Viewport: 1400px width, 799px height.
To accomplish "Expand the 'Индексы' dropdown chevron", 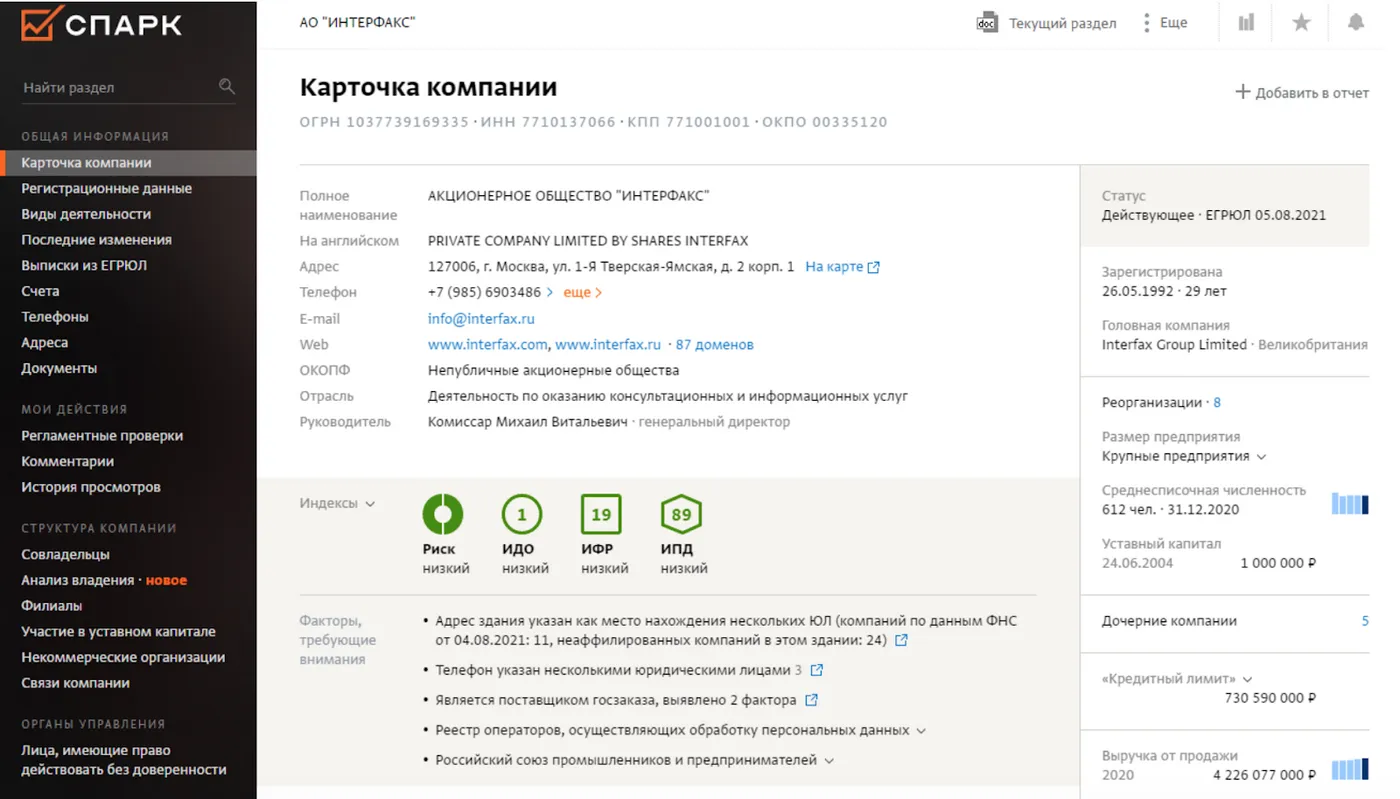I will point(370,504).
